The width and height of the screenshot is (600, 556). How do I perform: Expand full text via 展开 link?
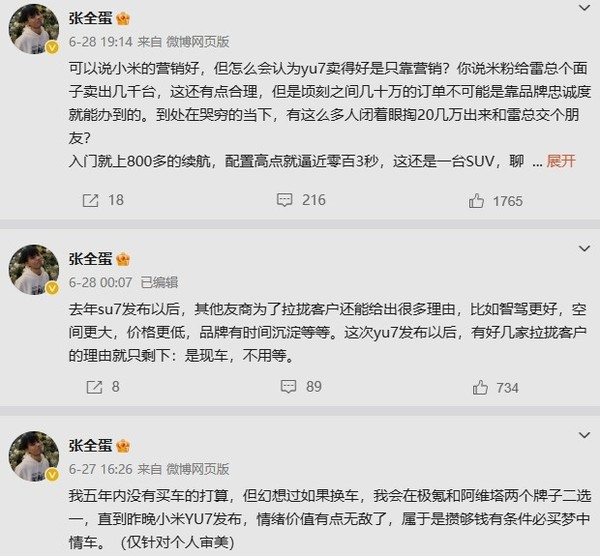click(x=561, y=162)
